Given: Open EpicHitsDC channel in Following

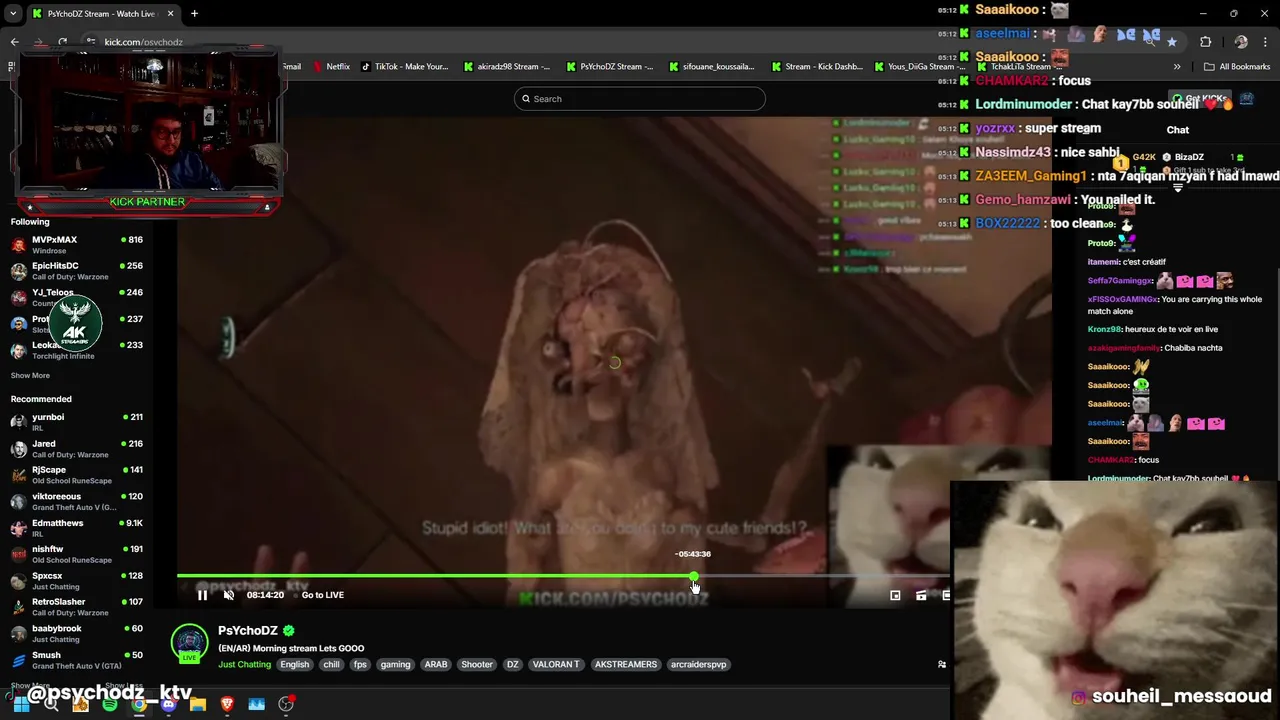Looking at the screenshot, I should (77, 270).
